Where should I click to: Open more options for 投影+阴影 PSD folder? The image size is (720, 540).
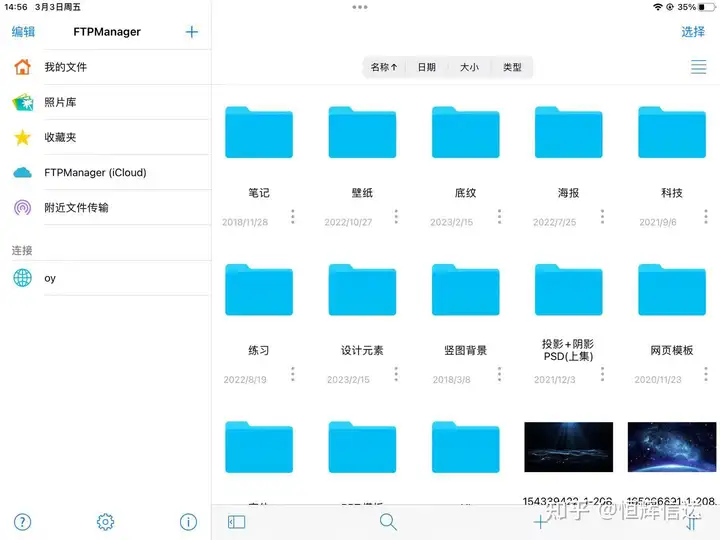point(602,374)
